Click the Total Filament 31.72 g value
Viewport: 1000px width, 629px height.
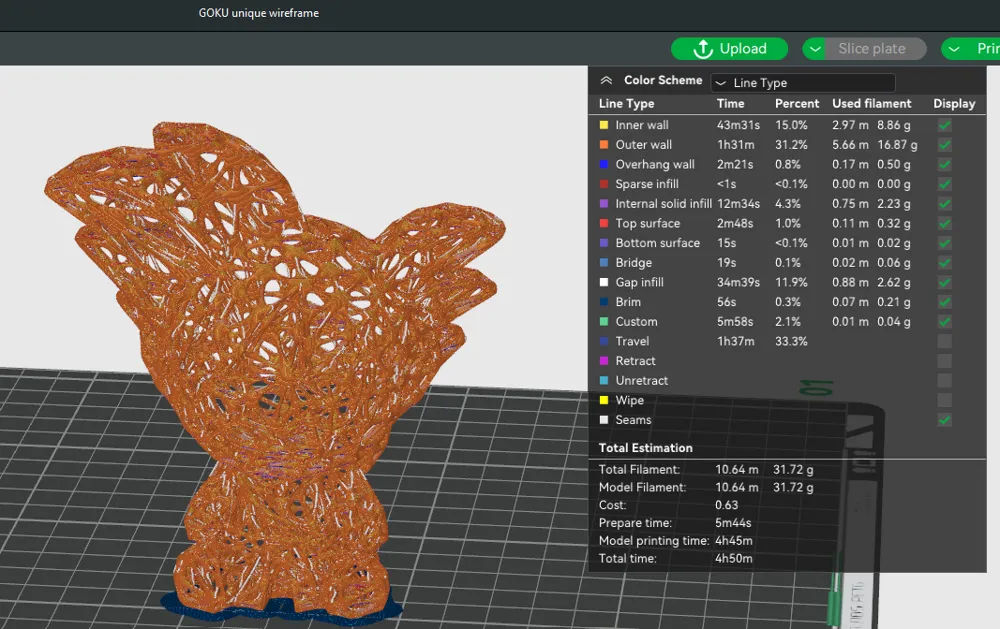point(793,470)
